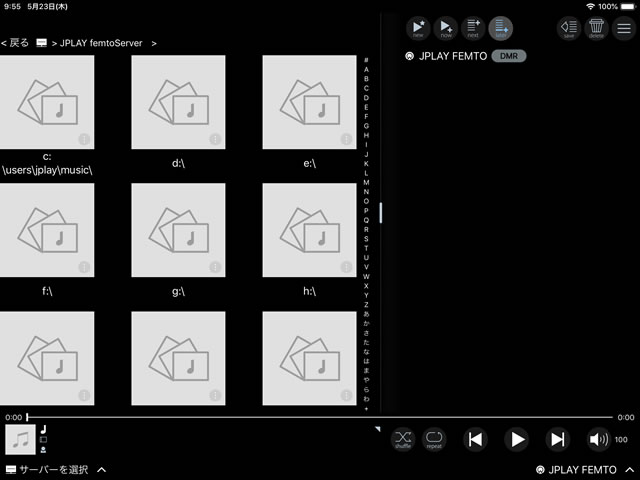640x480 pixels.
Task: Toggle repeat mode
Action: [x=433, y=439]
